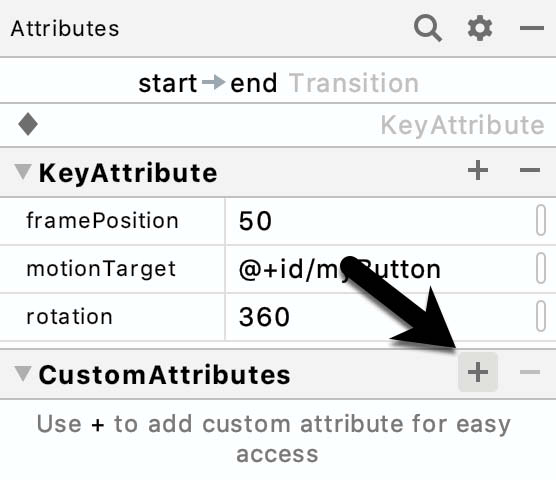Toggle resource picker pill beside rotation
The width and height of the screenshot is (556, 480).
[541, 316]
